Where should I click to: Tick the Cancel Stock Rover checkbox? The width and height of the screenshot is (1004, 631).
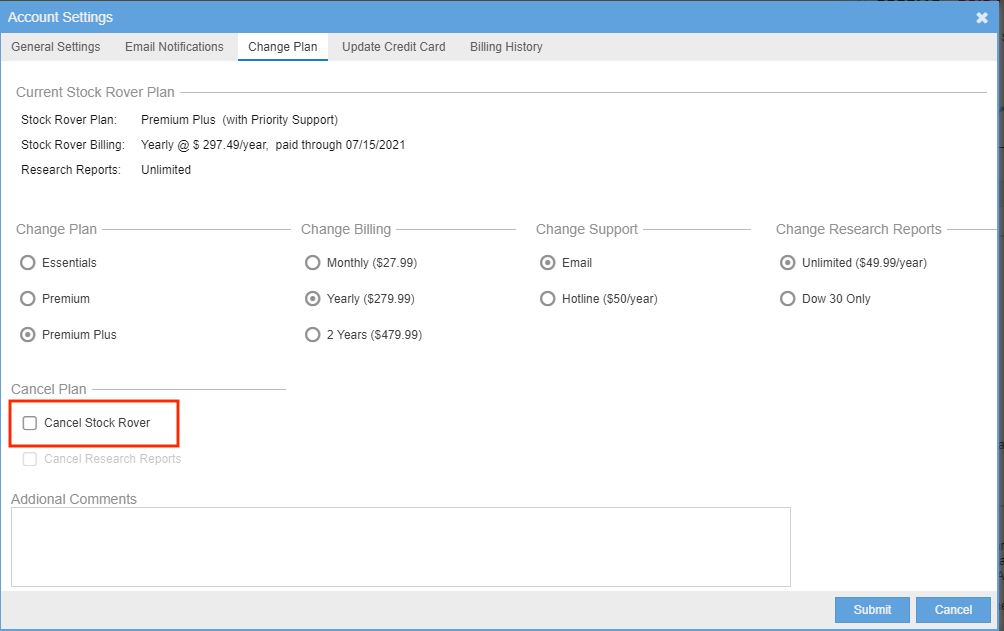(x=30, y=423)
